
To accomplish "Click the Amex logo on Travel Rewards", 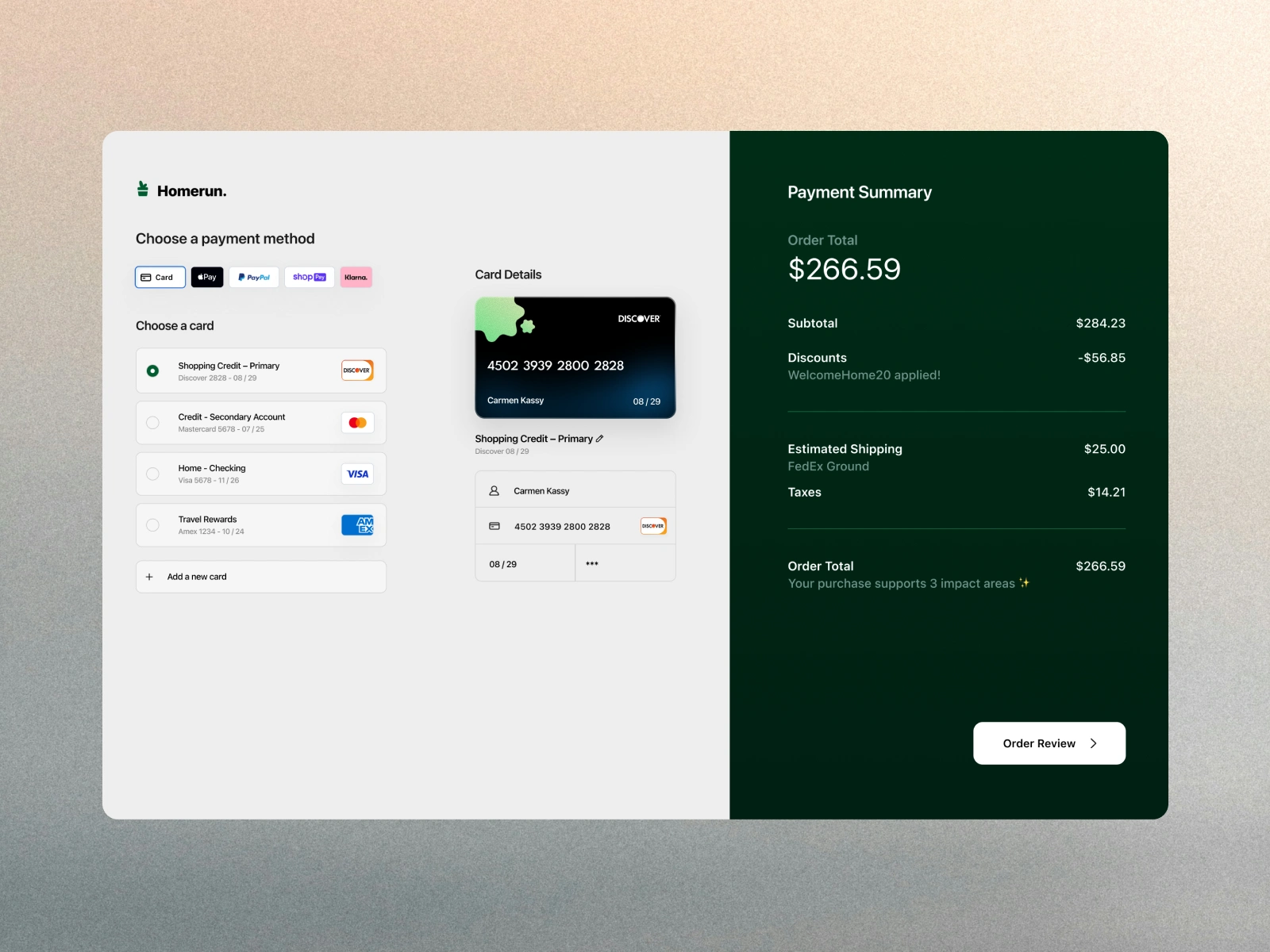I will pos(357,525).
